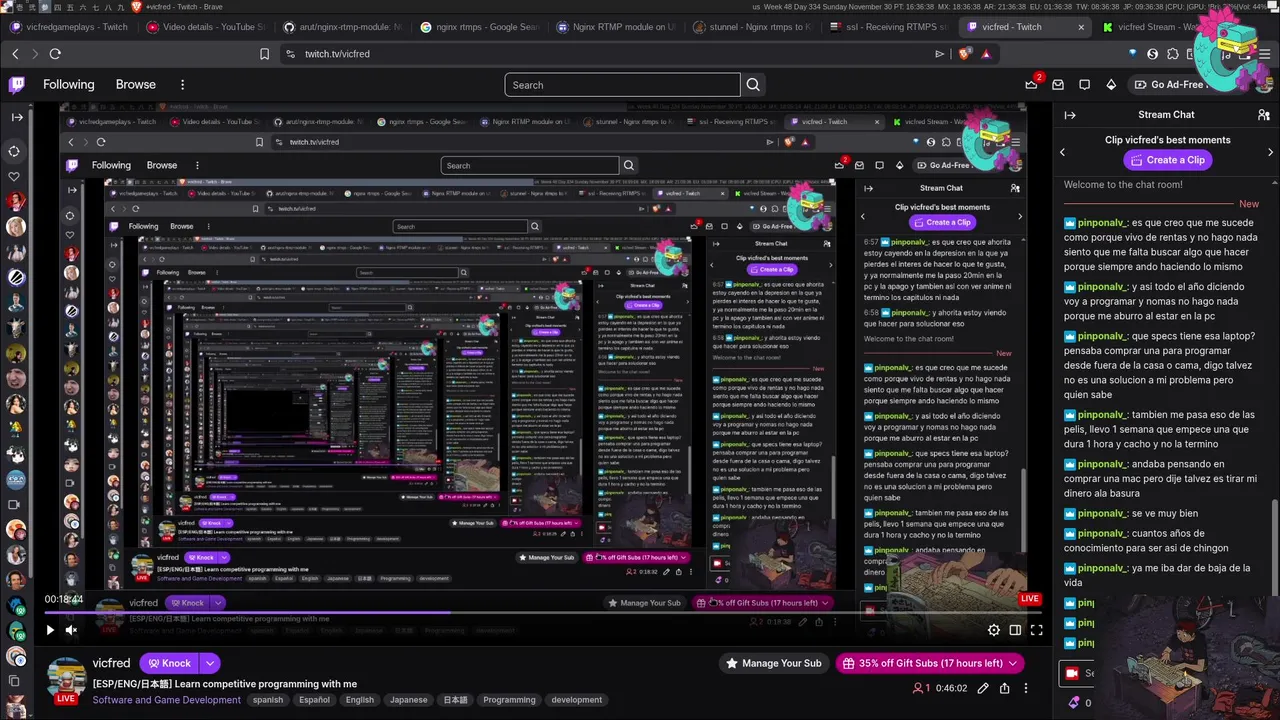The width and height of the screenshot is (1280, 720).
Task: Open the Prime loot notifications icon
Action: 1031,85
